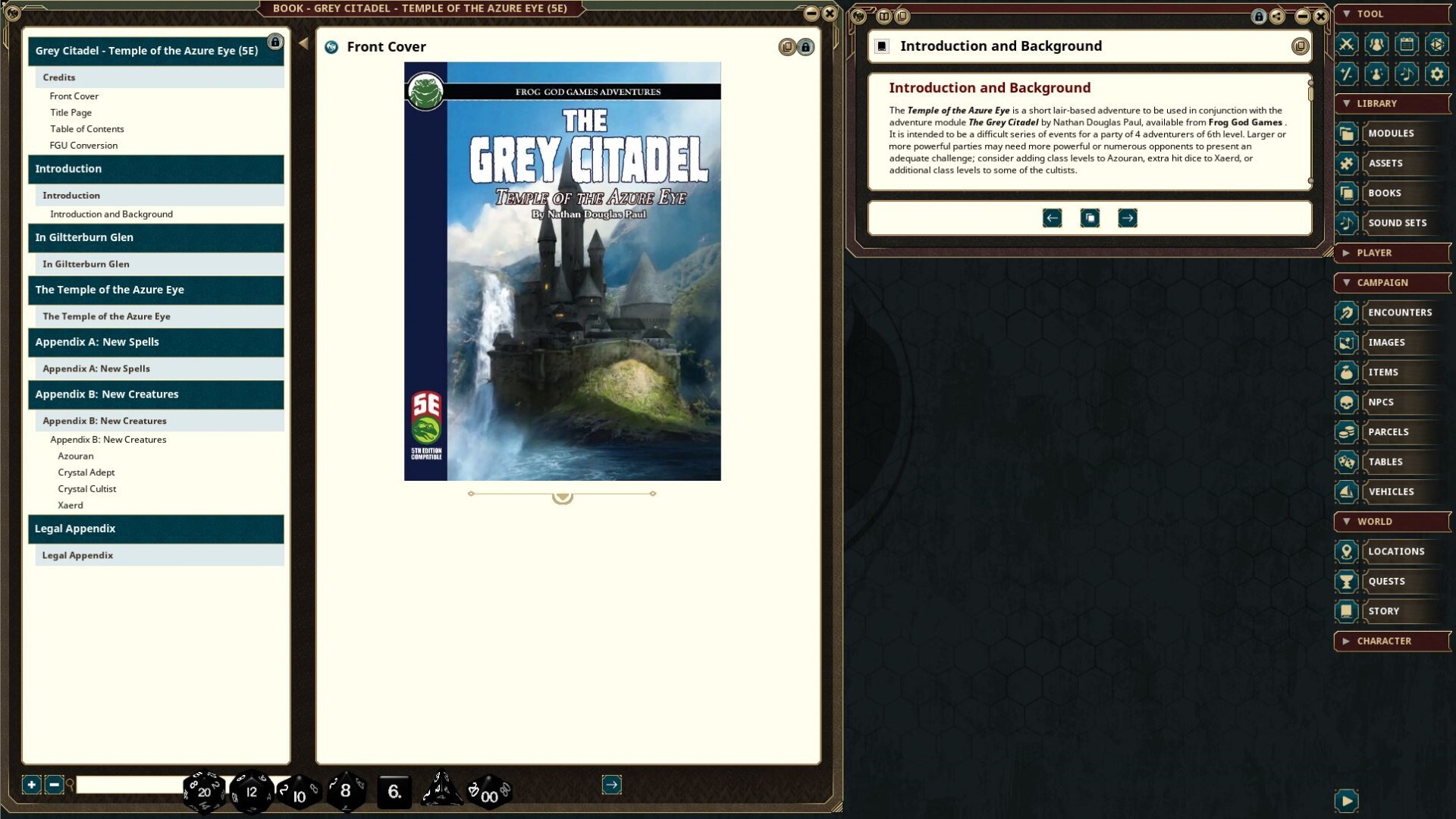The image size is (1456, 819).
Task: Open the Calendar tool
Action: pos(1408,45)
